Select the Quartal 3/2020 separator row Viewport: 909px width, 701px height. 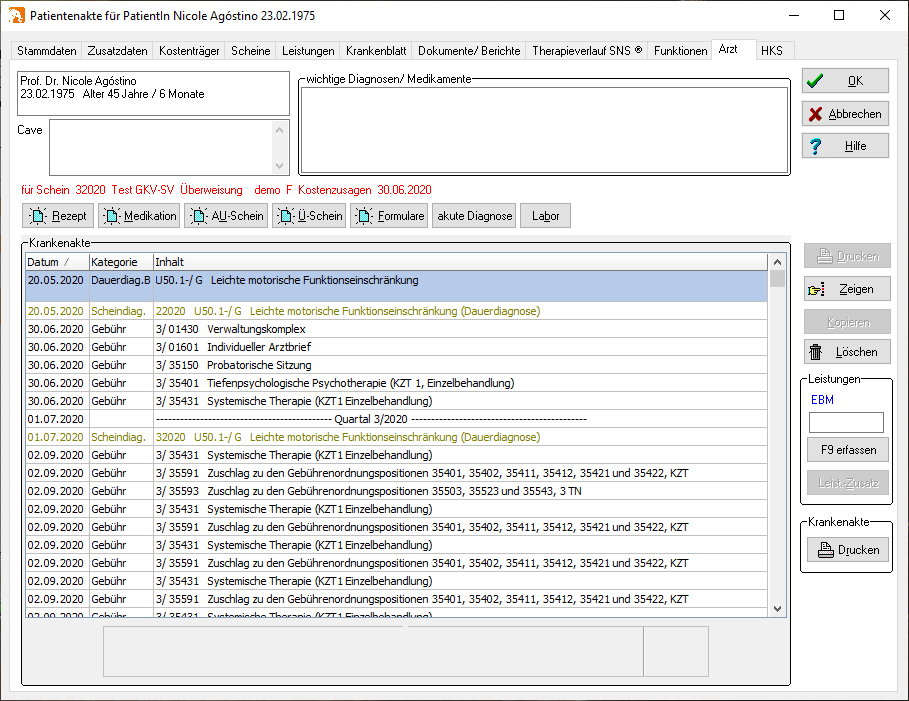click(397, 419)
